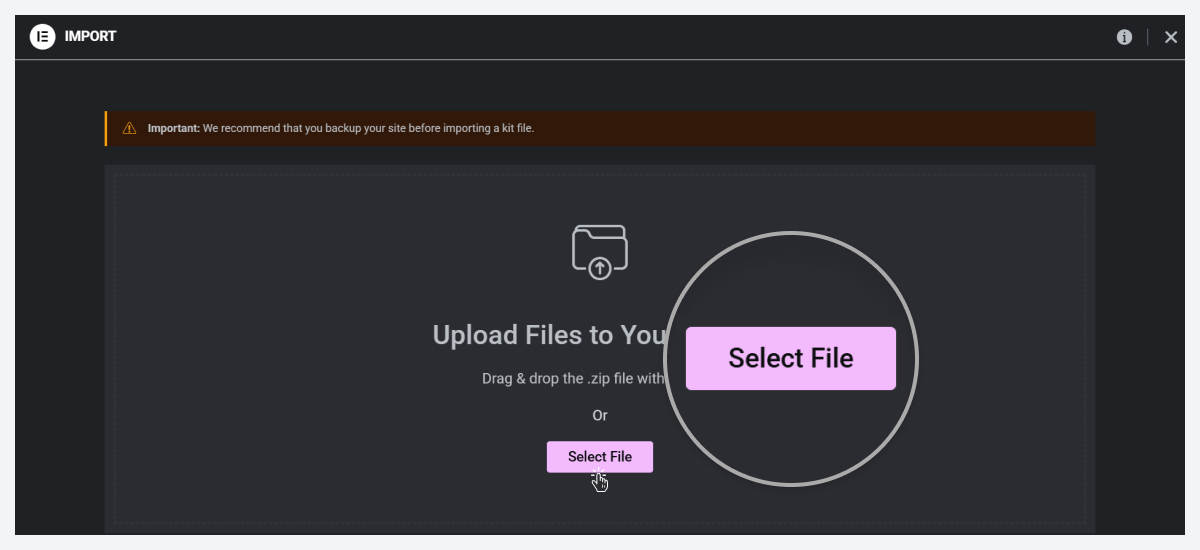The height and width of the screenshot is (550, 1200).
Task: Open the info icon in the header
Action: (x=1124, y=37)
